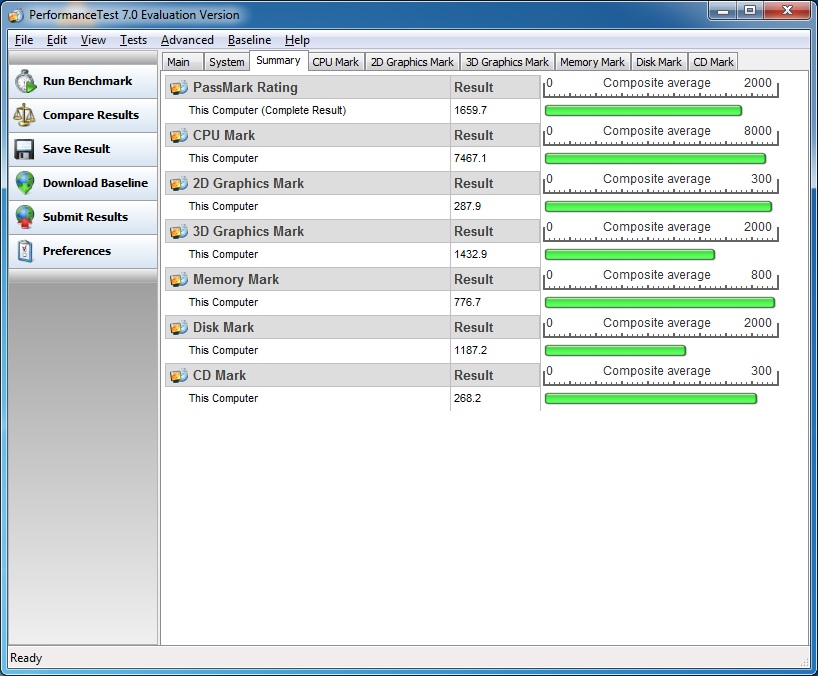
Task: Click the Submit Results globe upload icon
Action: pos(25,217)
